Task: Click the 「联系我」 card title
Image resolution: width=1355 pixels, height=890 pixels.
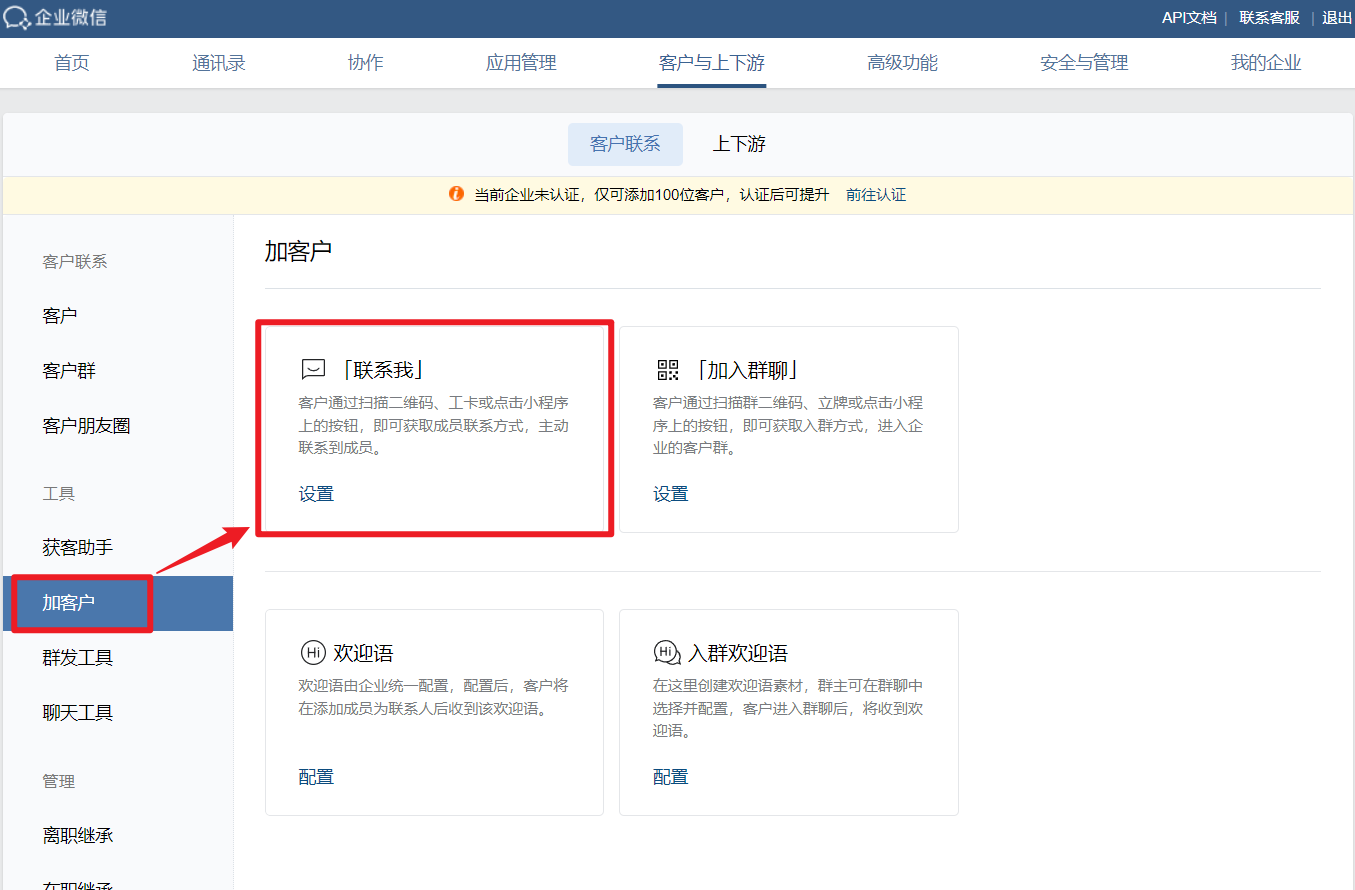Action: click(382, 370)
